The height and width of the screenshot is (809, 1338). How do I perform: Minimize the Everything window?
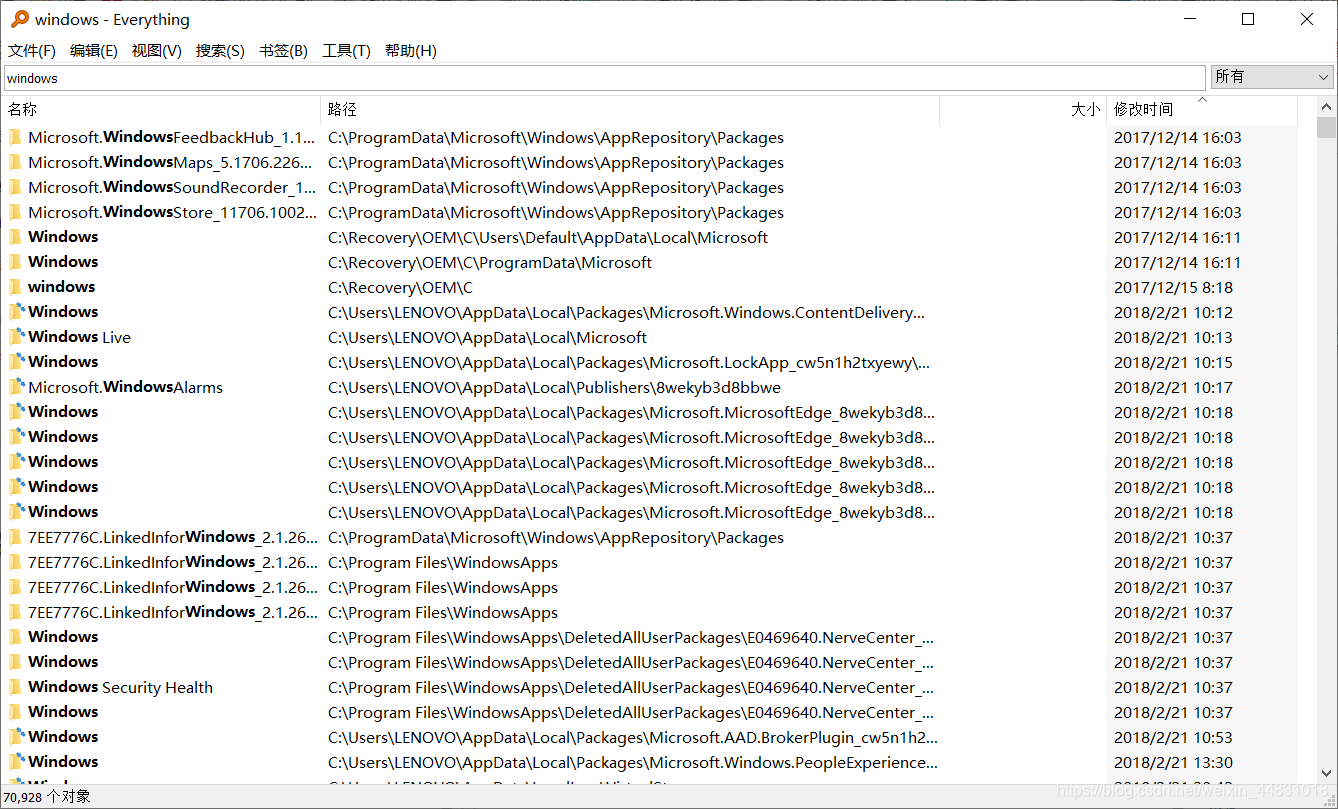(1189, 19)
